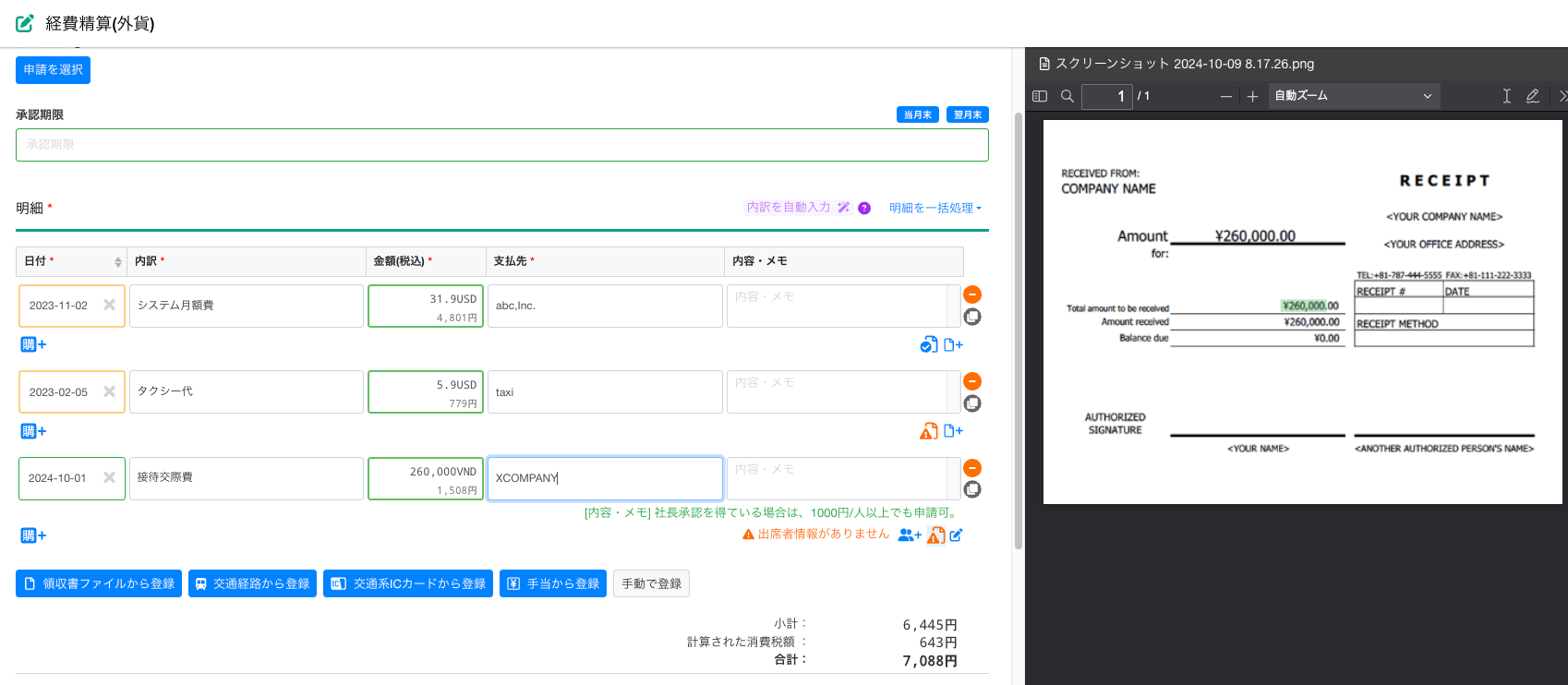Click the 5.9USD amount field
This screenshot has height=685, width=1568.
click(426, 391)
